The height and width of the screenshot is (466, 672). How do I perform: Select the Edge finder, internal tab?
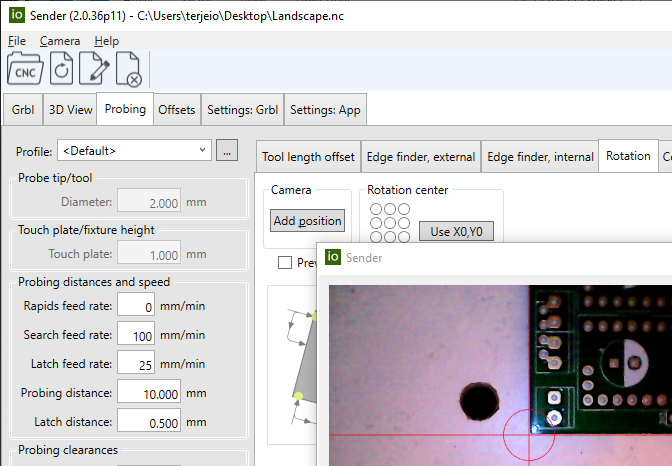pyautogui.click(x=540, y=157)
